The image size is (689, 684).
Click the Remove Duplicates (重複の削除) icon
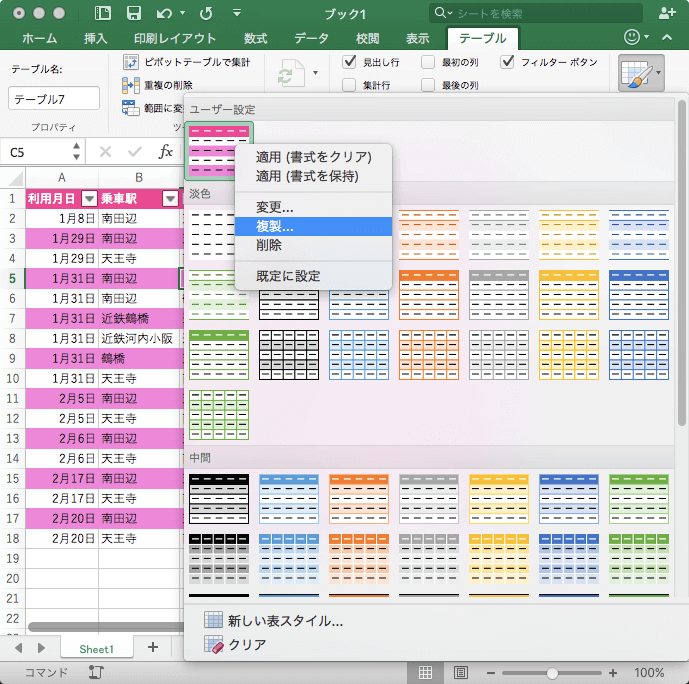130,85
